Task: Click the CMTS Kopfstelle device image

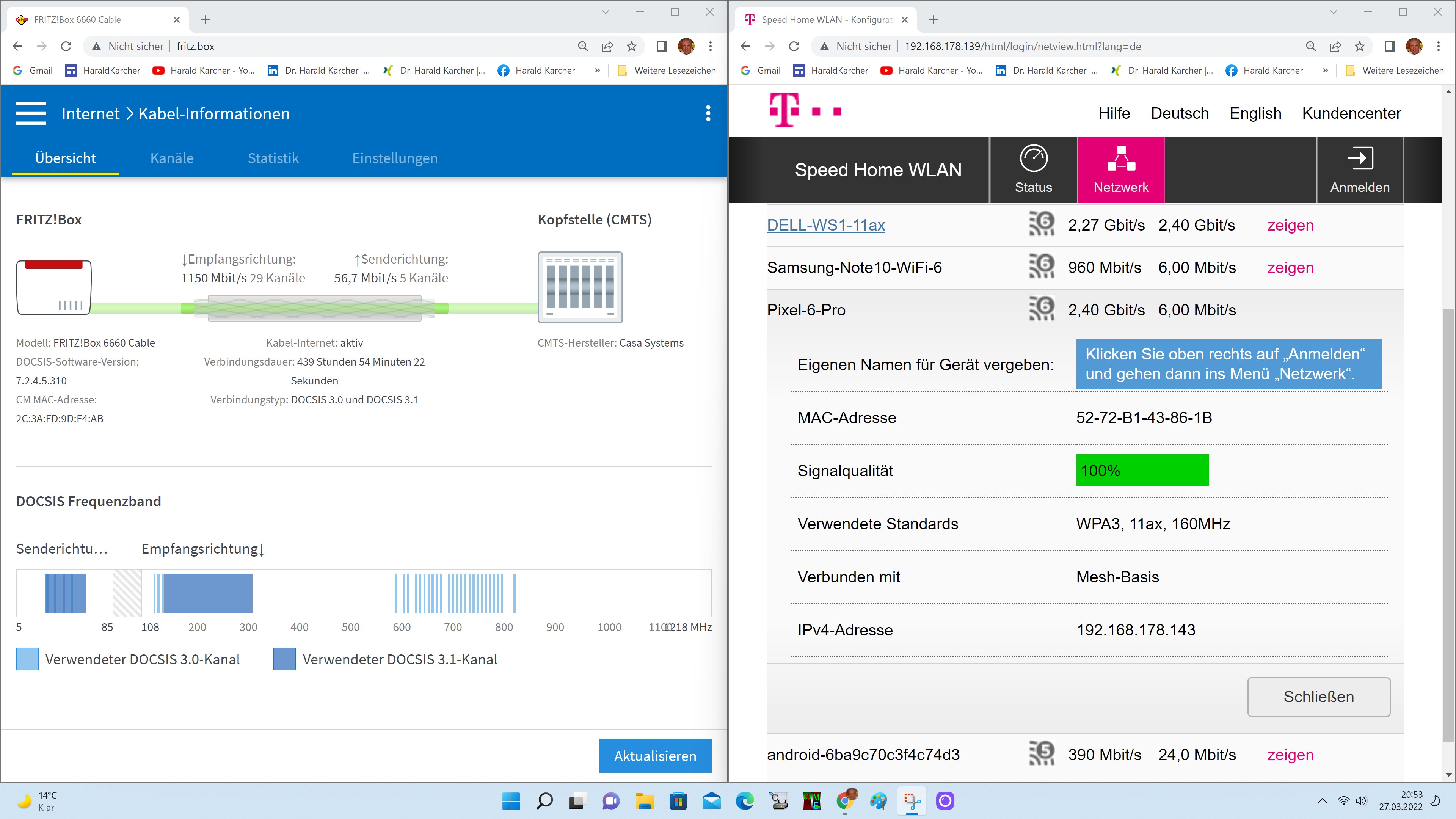Action: coord(580,287)
